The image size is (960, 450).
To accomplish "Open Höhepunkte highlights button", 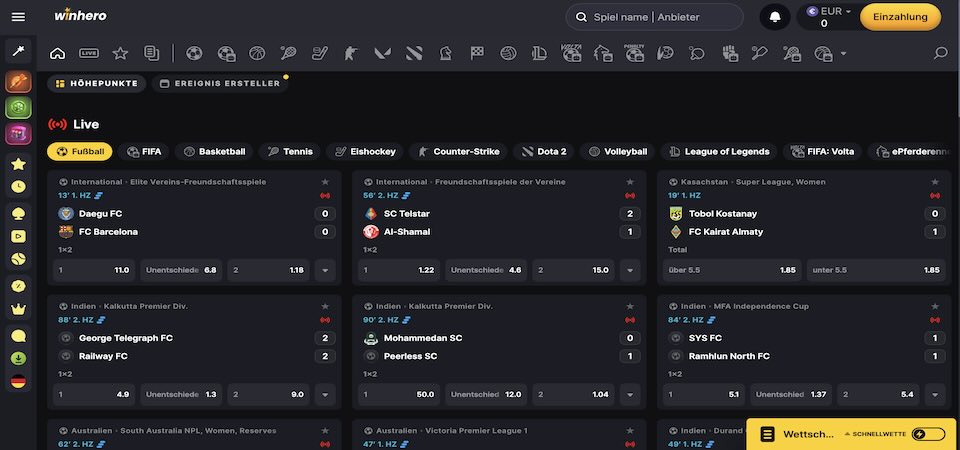I will 97,83.
